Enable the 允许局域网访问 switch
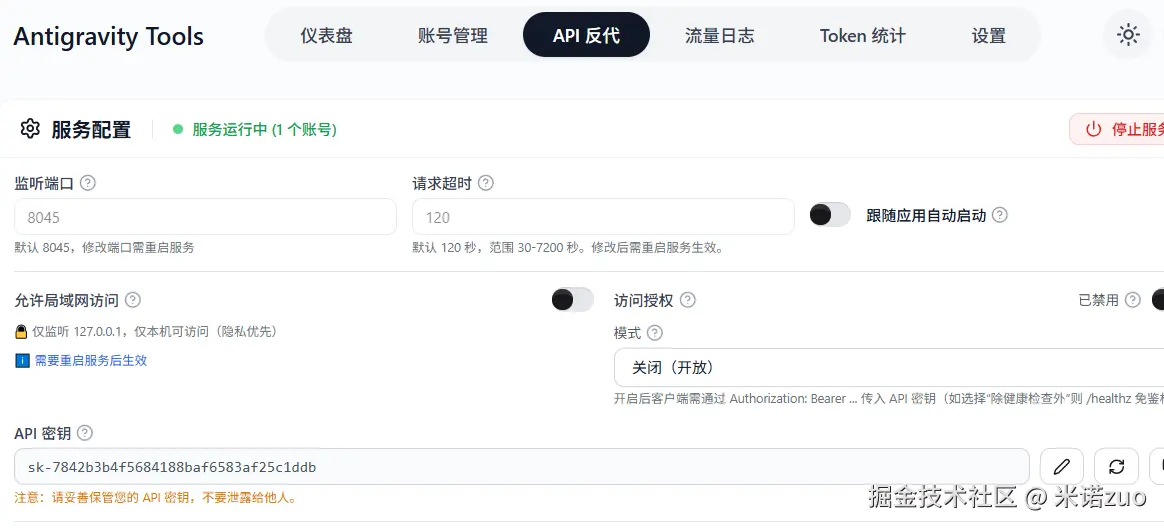Viewport: 1164px width, 528px height. point(572,300)
